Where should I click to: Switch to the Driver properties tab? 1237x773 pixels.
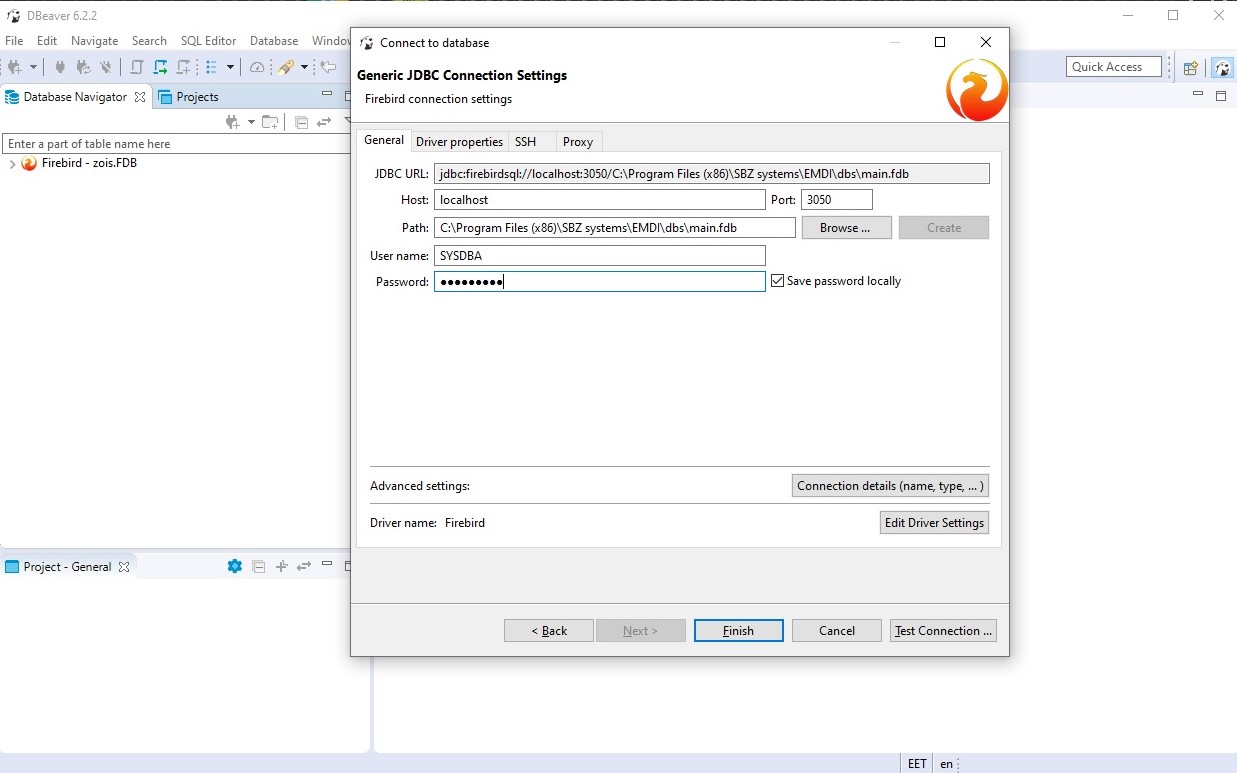459,142
